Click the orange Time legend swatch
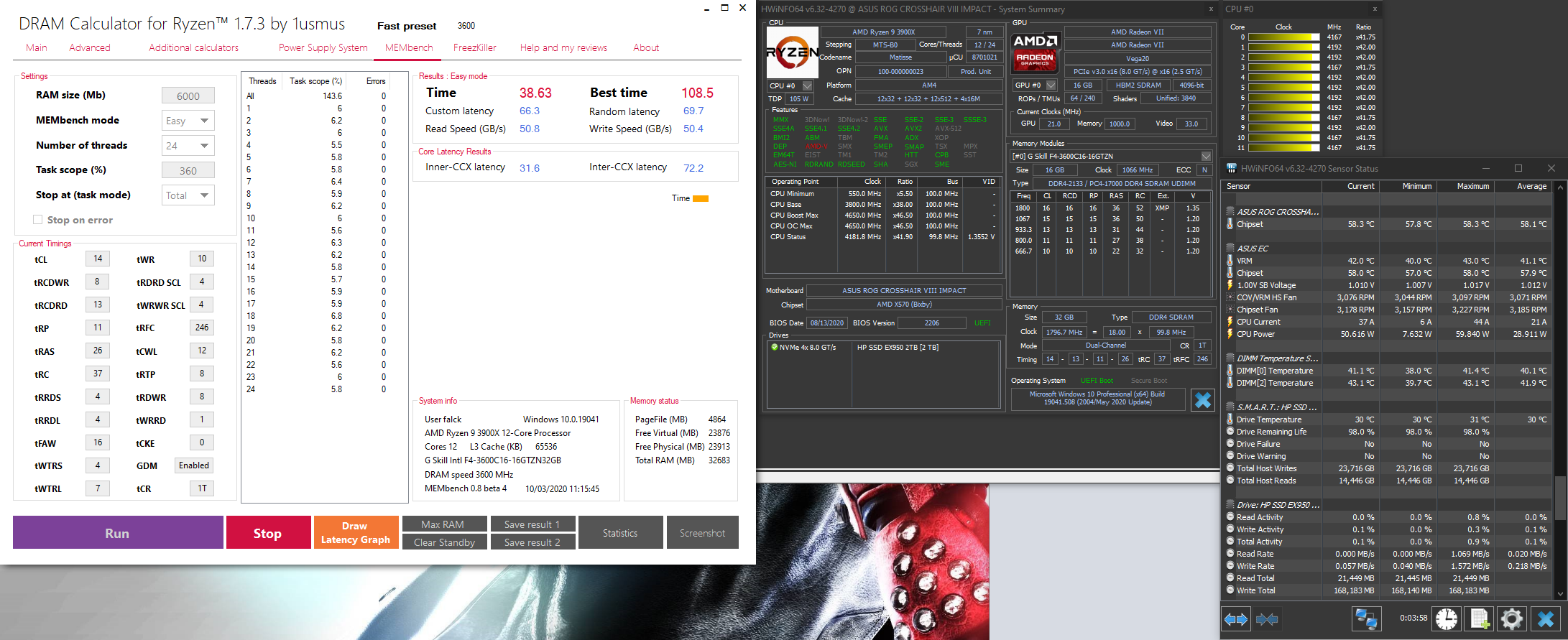Image resolution: width=1568 pixels, height=640 pixels. 701,199
